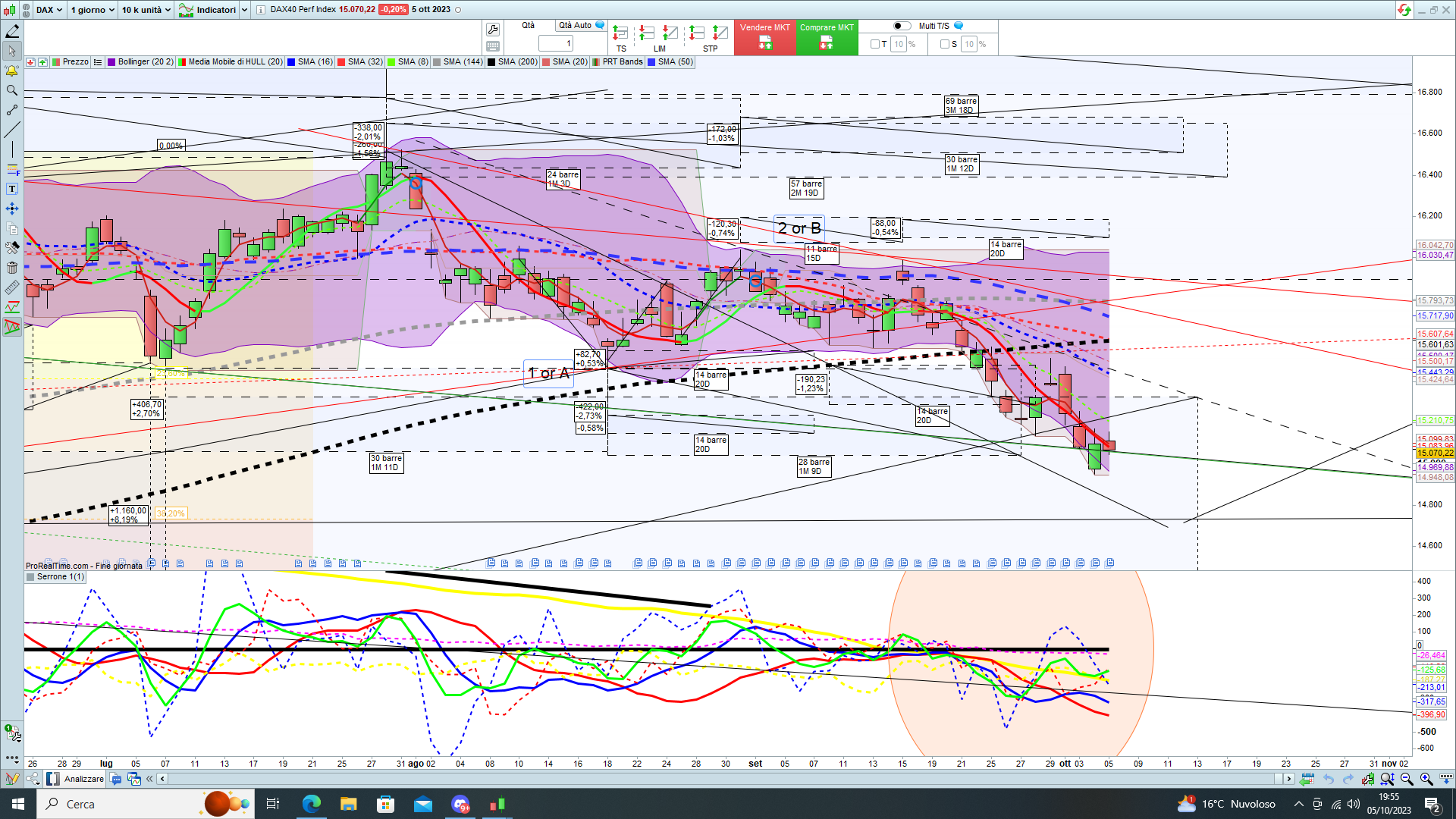Image resolution: width=1456 pixels, height=819 pixels.
Task: Click the horizontal scrollbar left arrow
Action: [162, 779]
